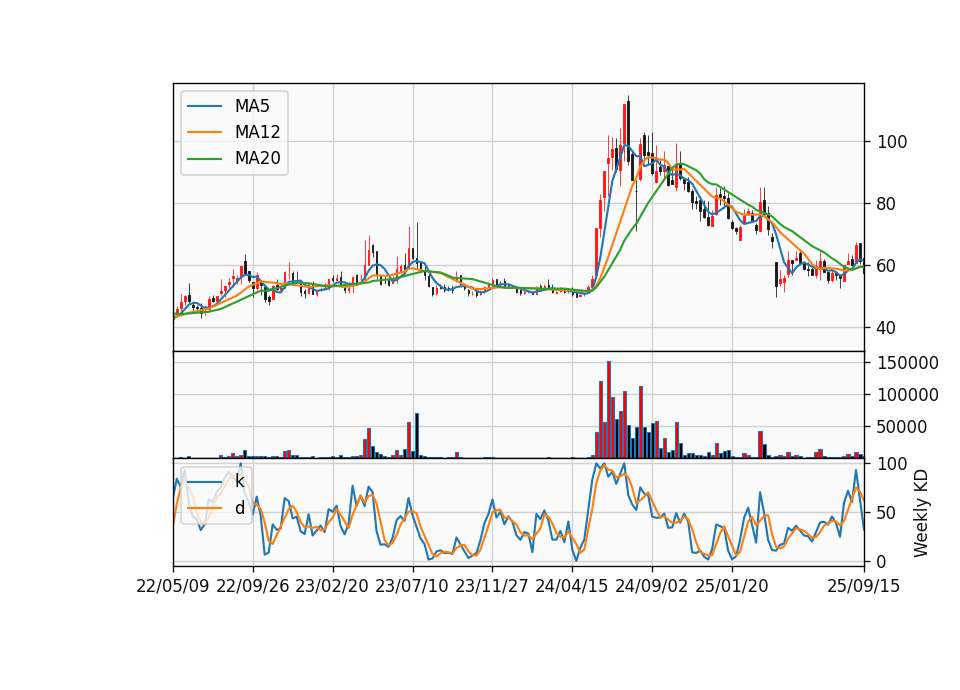Click the 25/09/15 date tick label
This screenshot has width=960, height=690.
click(x=863, y=586)
